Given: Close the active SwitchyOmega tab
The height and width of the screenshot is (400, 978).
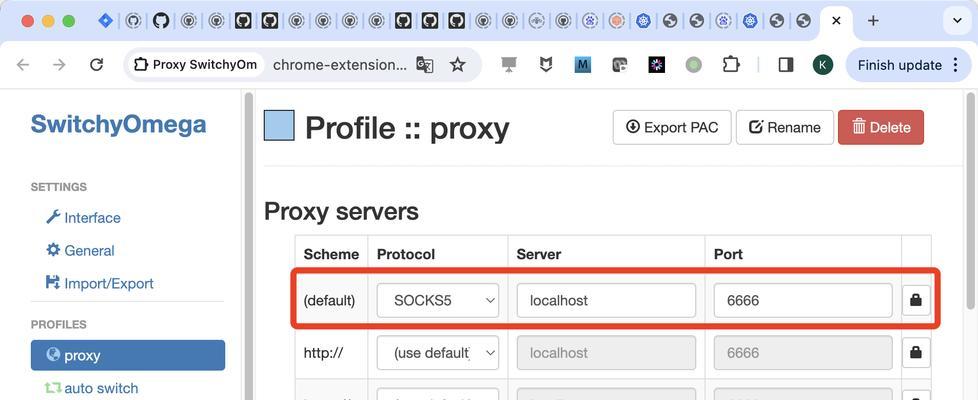Looking at the screenshot, I should [836, 21].
